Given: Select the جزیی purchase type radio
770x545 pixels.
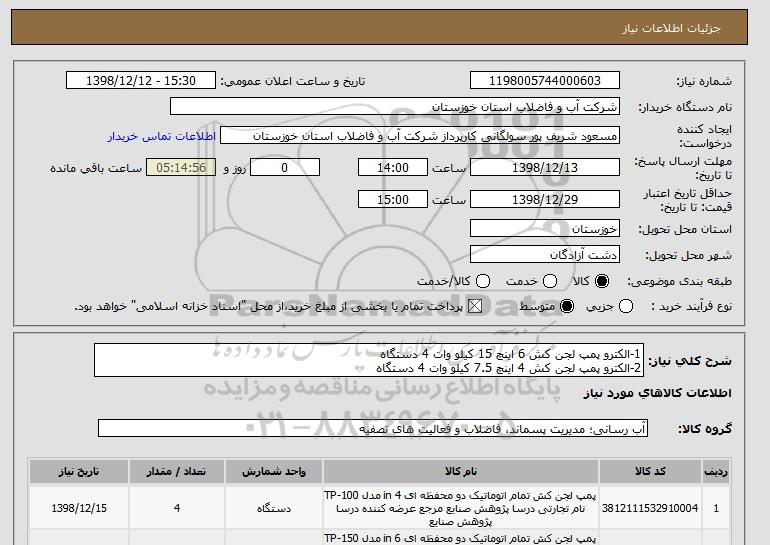Looking at the screenshot, I should coord(626,306).
